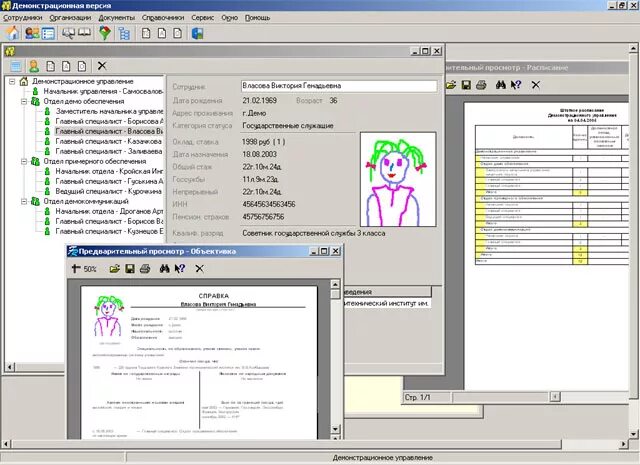
Task: Click the printer icon in Расписание preview
Action: [x=481, y=85]
